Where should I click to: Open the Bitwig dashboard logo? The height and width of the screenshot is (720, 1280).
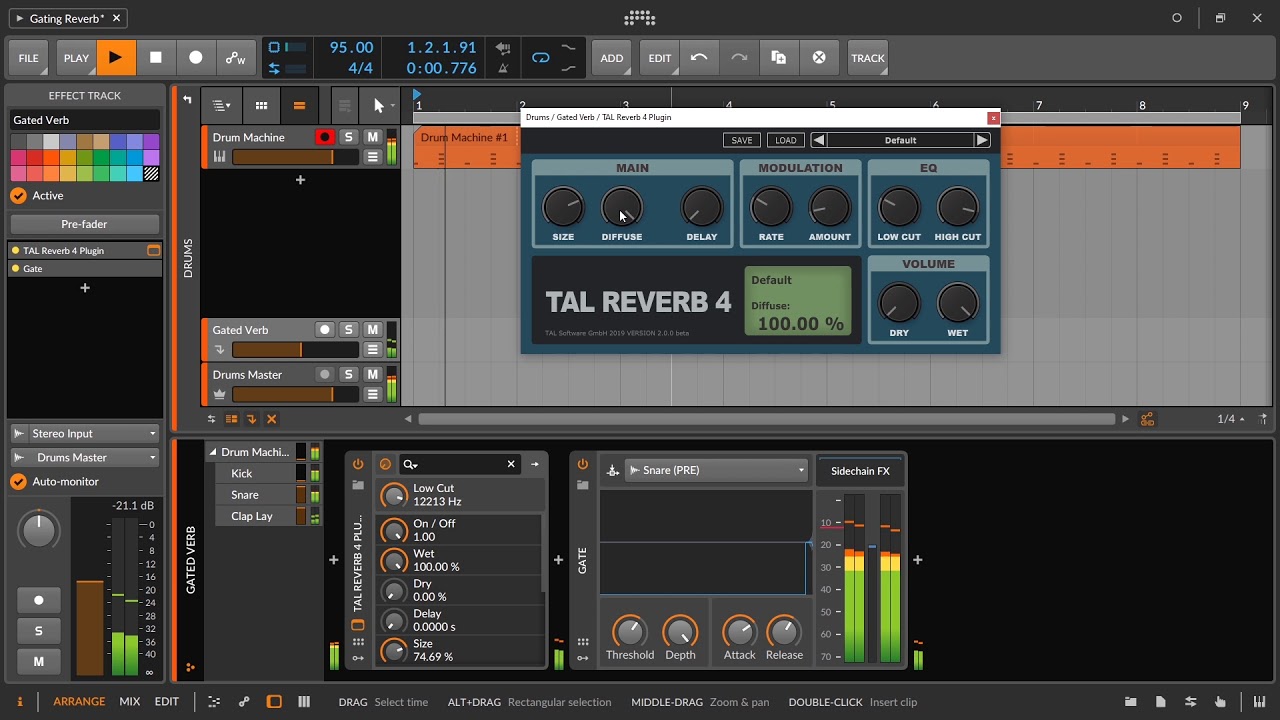tap(640, 18)
